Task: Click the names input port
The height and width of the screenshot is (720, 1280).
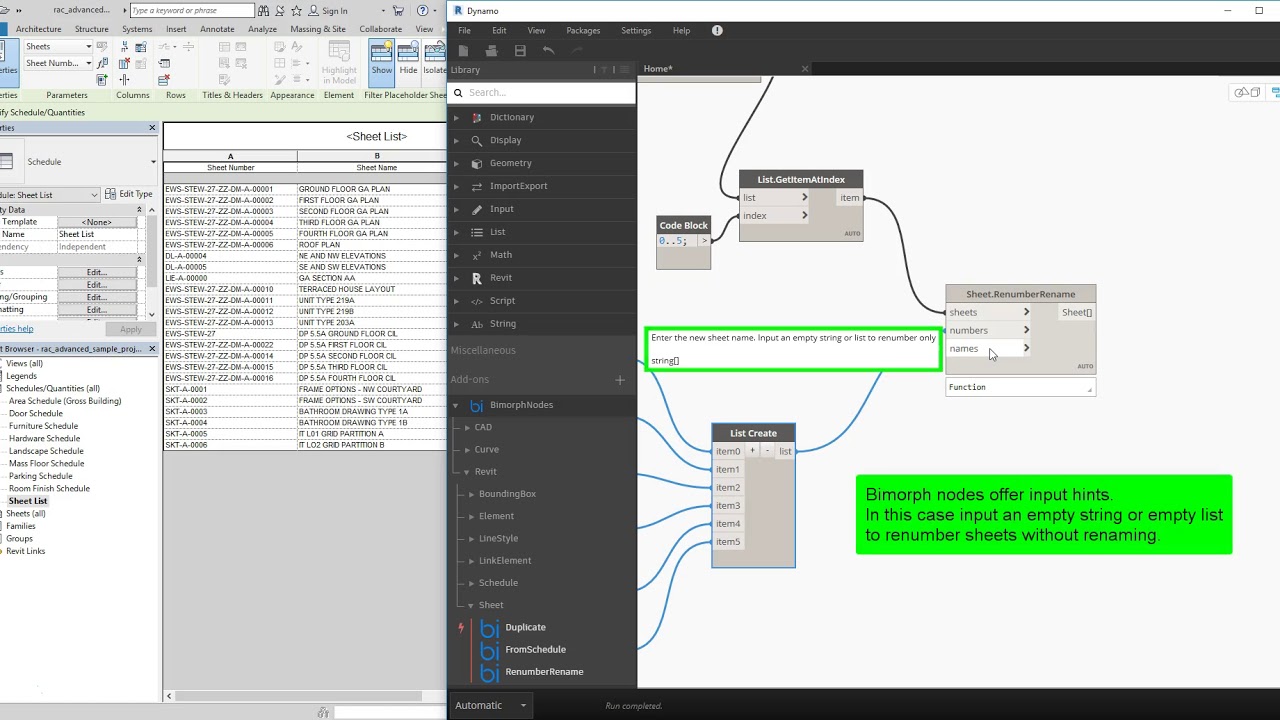Action: (x=989, y=348)
